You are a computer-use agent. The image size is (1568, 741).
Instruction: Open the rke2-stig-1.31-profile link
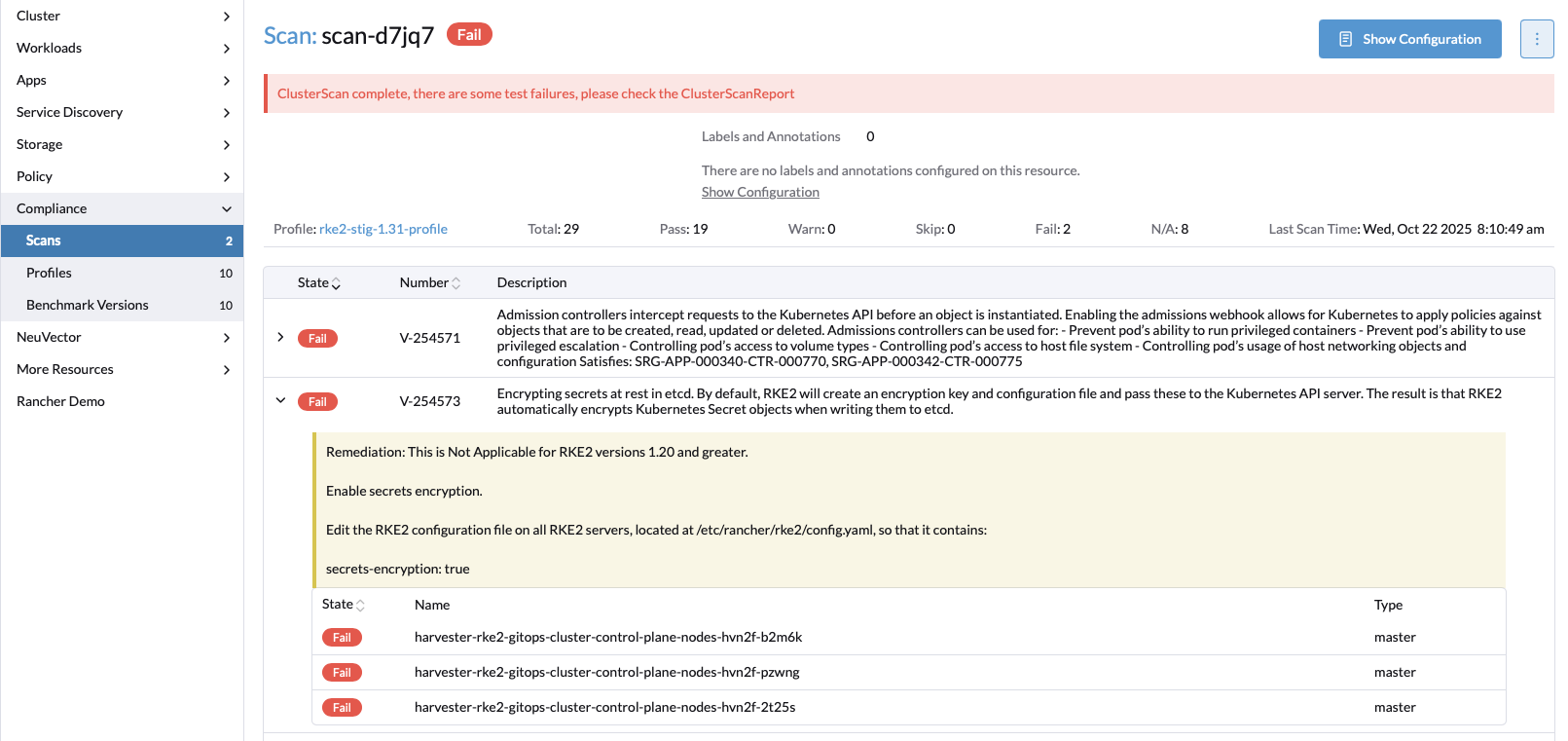click(x=383, y=229)
